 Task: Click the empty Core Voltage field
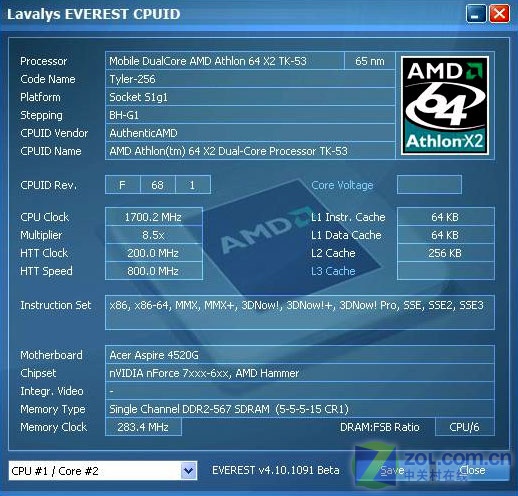(429, 184)
